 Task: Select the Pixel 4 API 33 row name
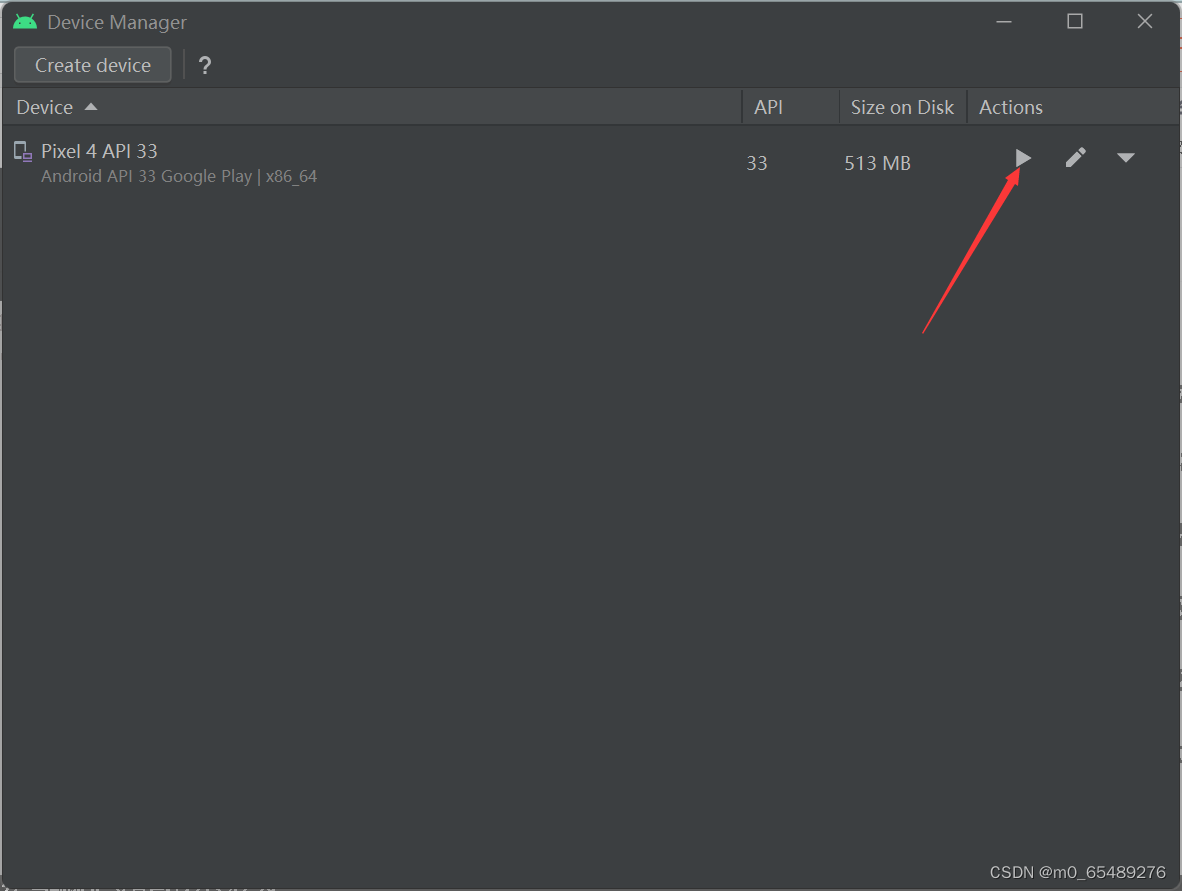coord(100,152)
